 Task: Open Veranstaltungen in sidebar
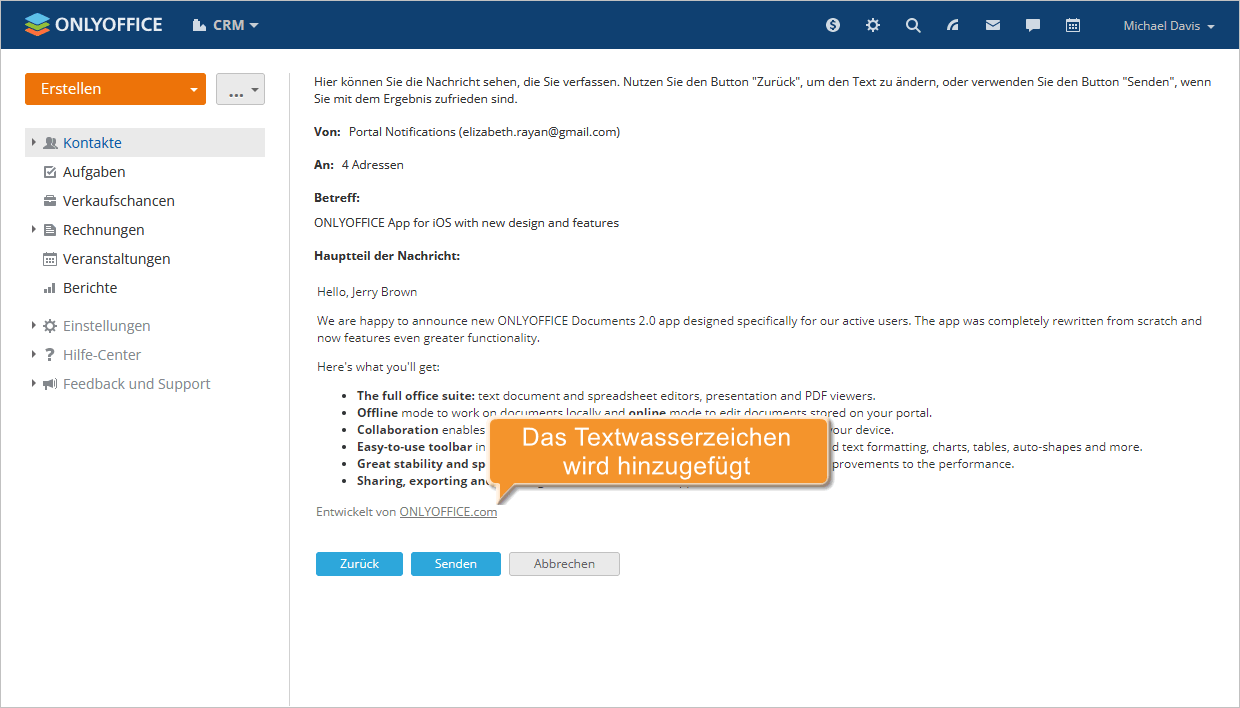(117, 259)
